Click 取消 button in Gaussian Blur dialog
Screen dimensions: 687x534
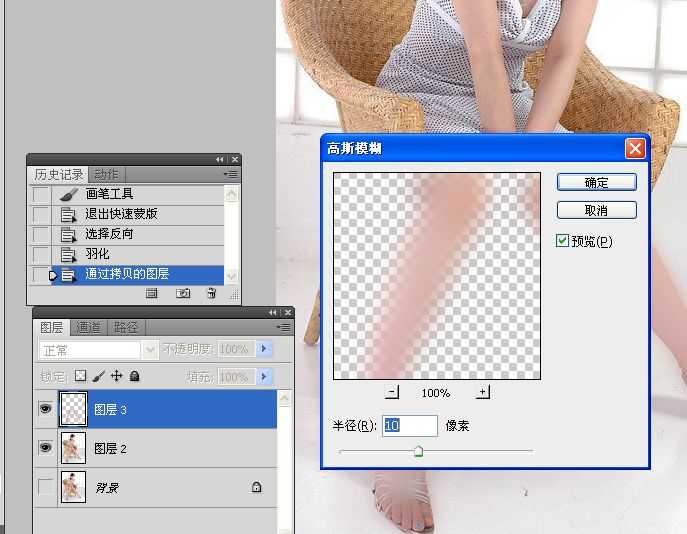pos(596,210)
